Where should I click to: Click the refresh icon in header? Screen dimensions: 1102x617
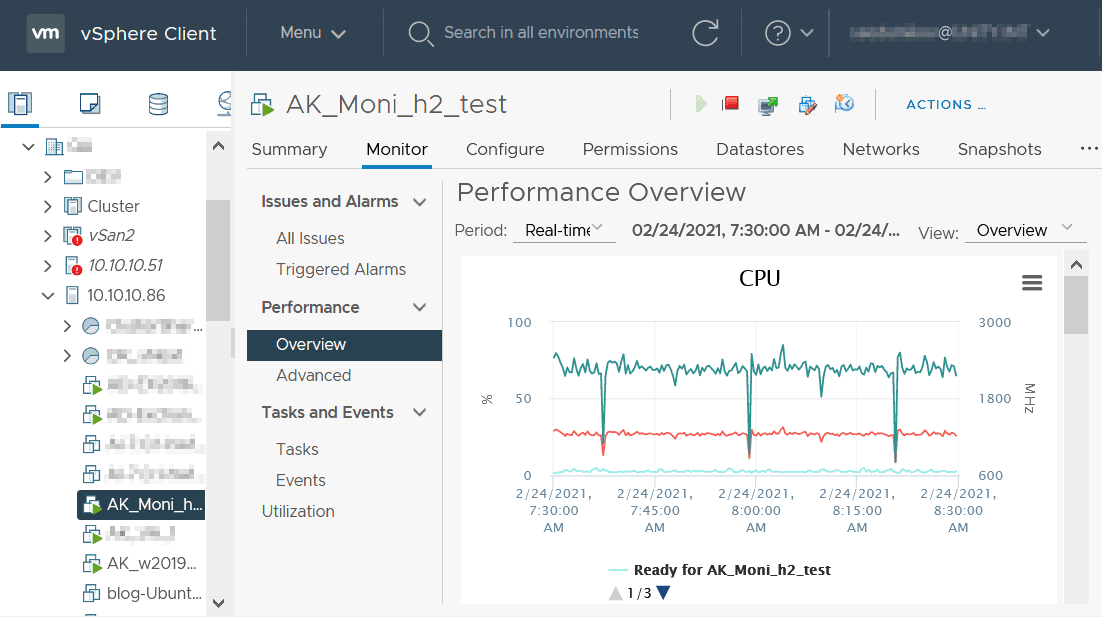pos(705,33)
